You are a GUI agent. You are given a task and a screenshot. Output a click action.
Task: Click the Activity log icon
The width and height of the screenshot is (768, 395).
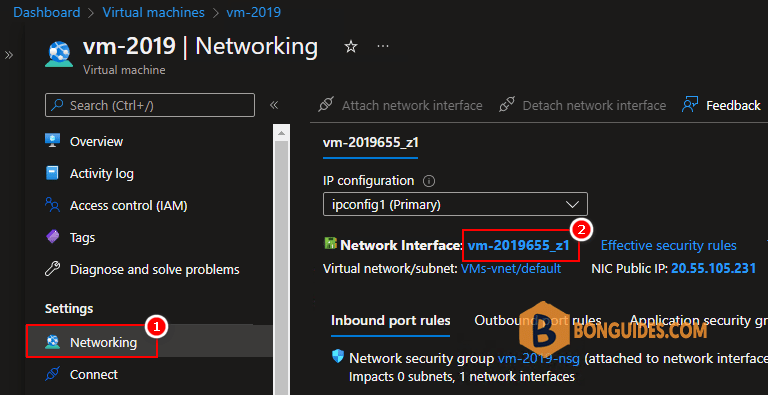[52, 173]
